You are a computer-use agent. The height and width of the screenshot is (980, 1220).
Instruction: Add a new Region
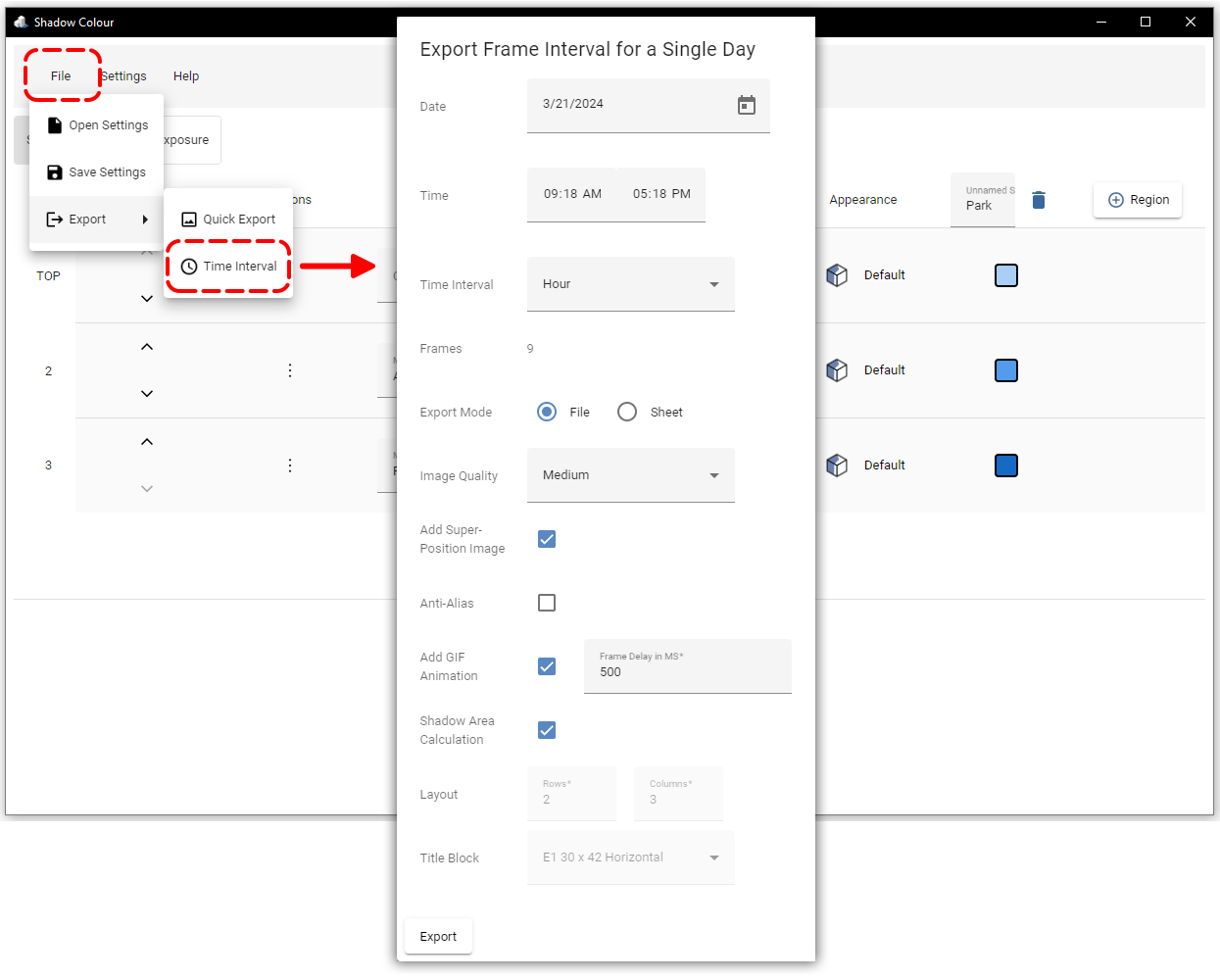pyautogui.click(x=1138, y=199)
